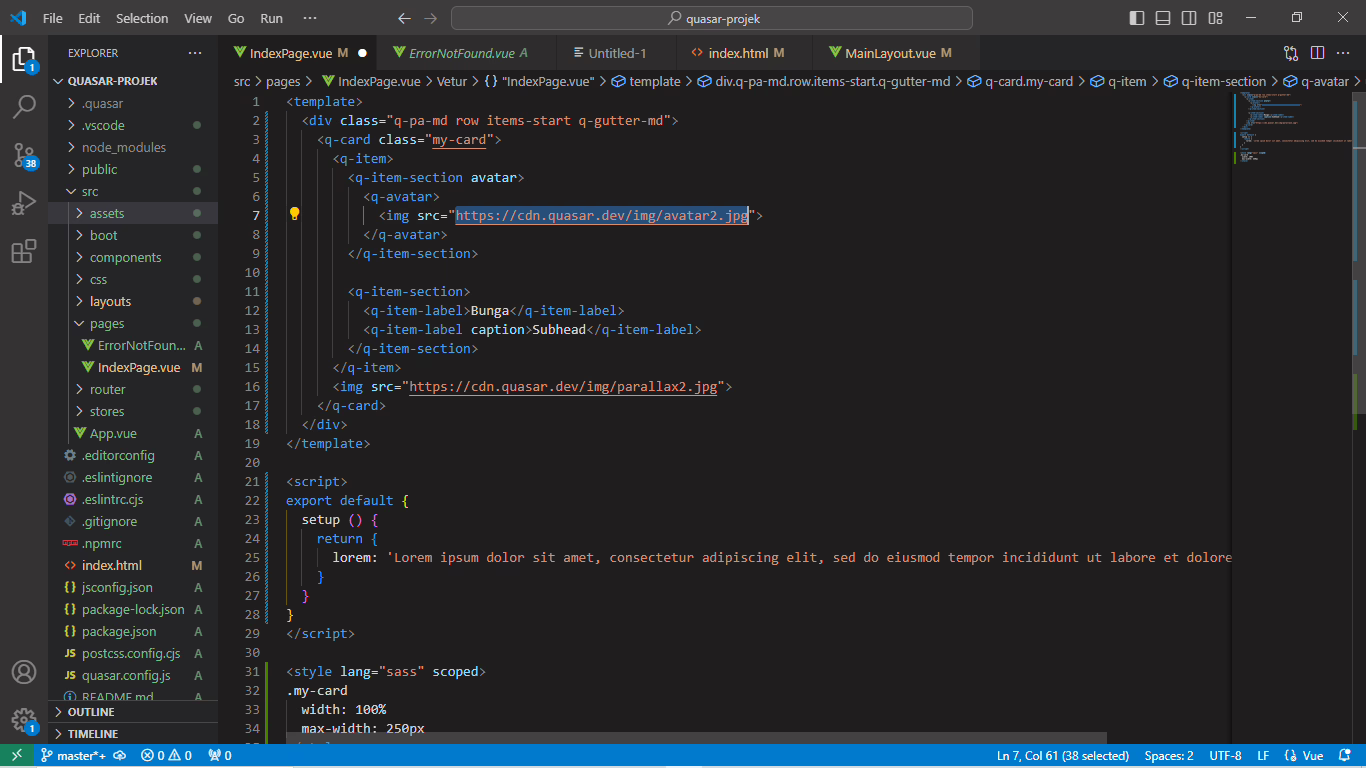Image resolution: width=1366 pixels, height=768 pixels.
Task: Open changes compare icon in editor toolbar
Action: pyautogui.click(x=1291, y=53)
